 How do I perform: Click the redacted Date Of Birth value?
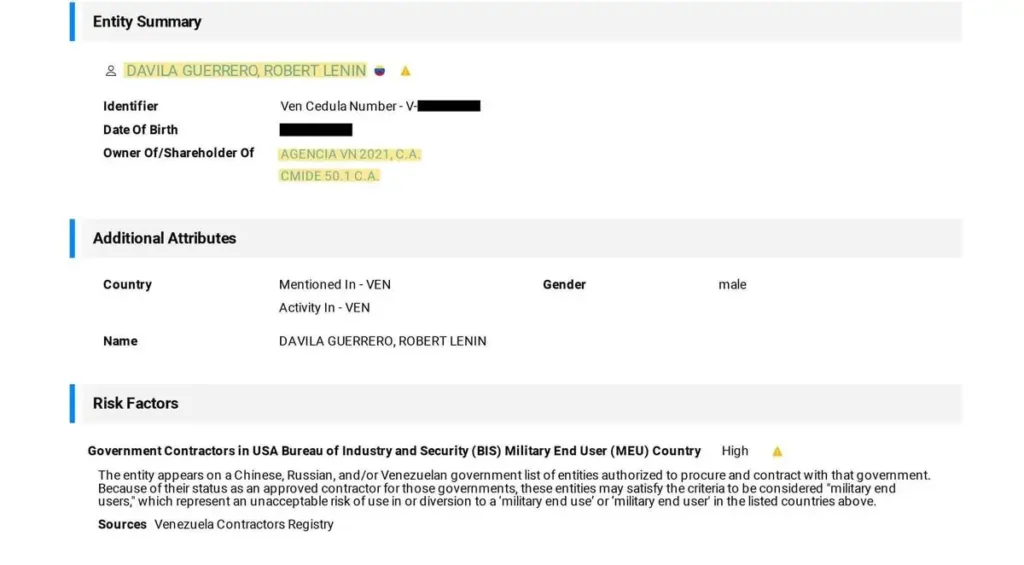(316, 130)
